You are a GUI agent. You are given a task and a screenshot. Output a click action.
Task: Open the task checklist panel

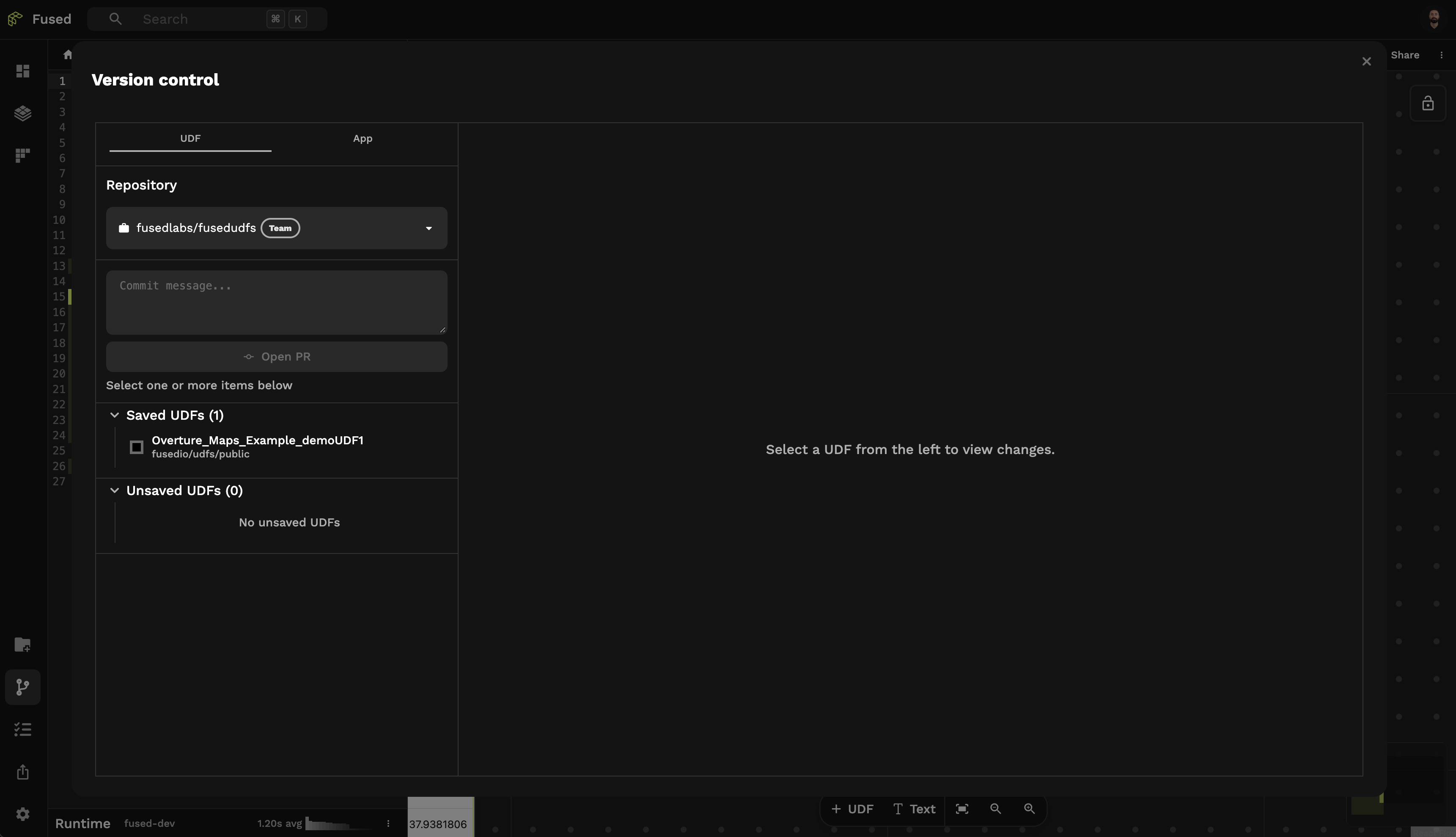23,729
